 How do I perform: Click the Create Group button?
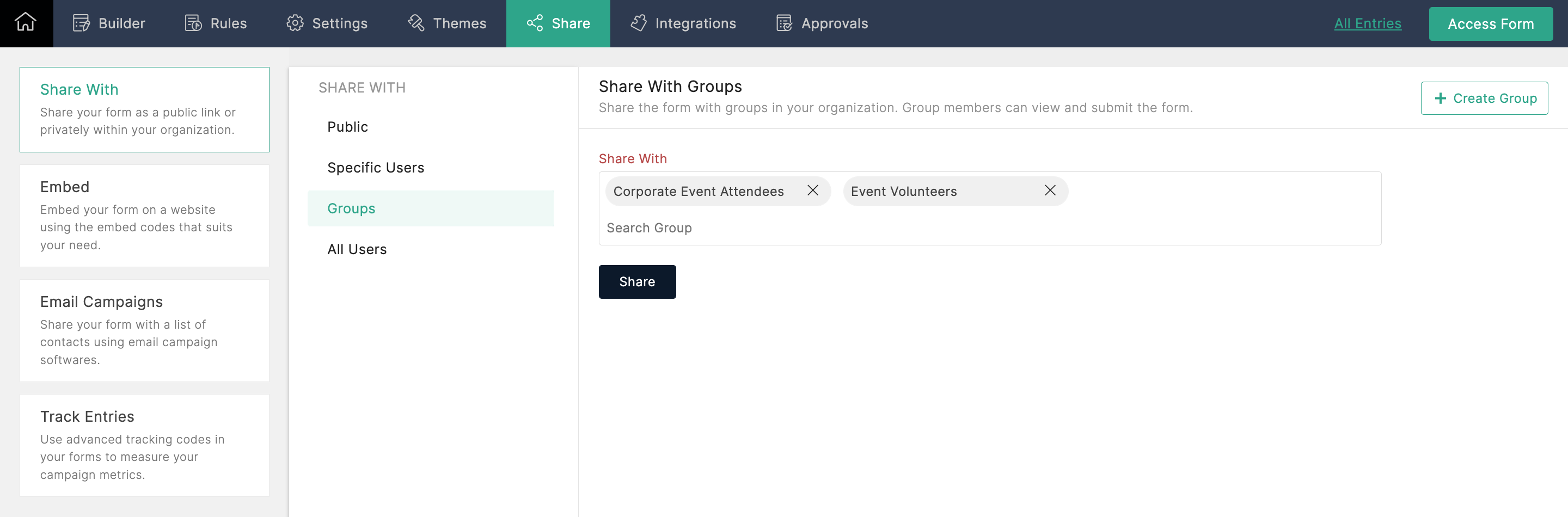click(x=1485, y=99)
